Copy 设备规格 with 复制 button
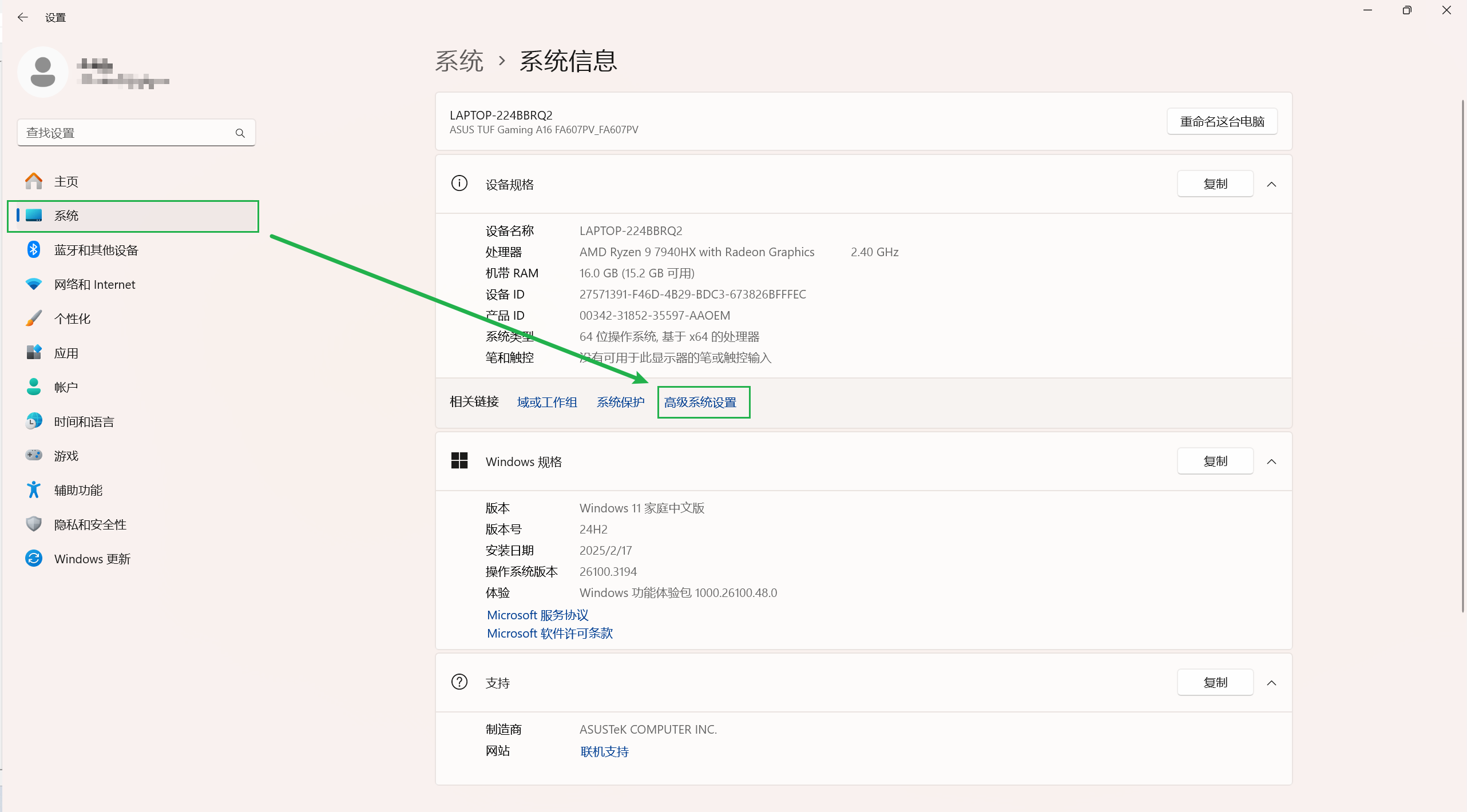The height and width of the screenshot is (812, 1467). click(x=1215, y=184)
